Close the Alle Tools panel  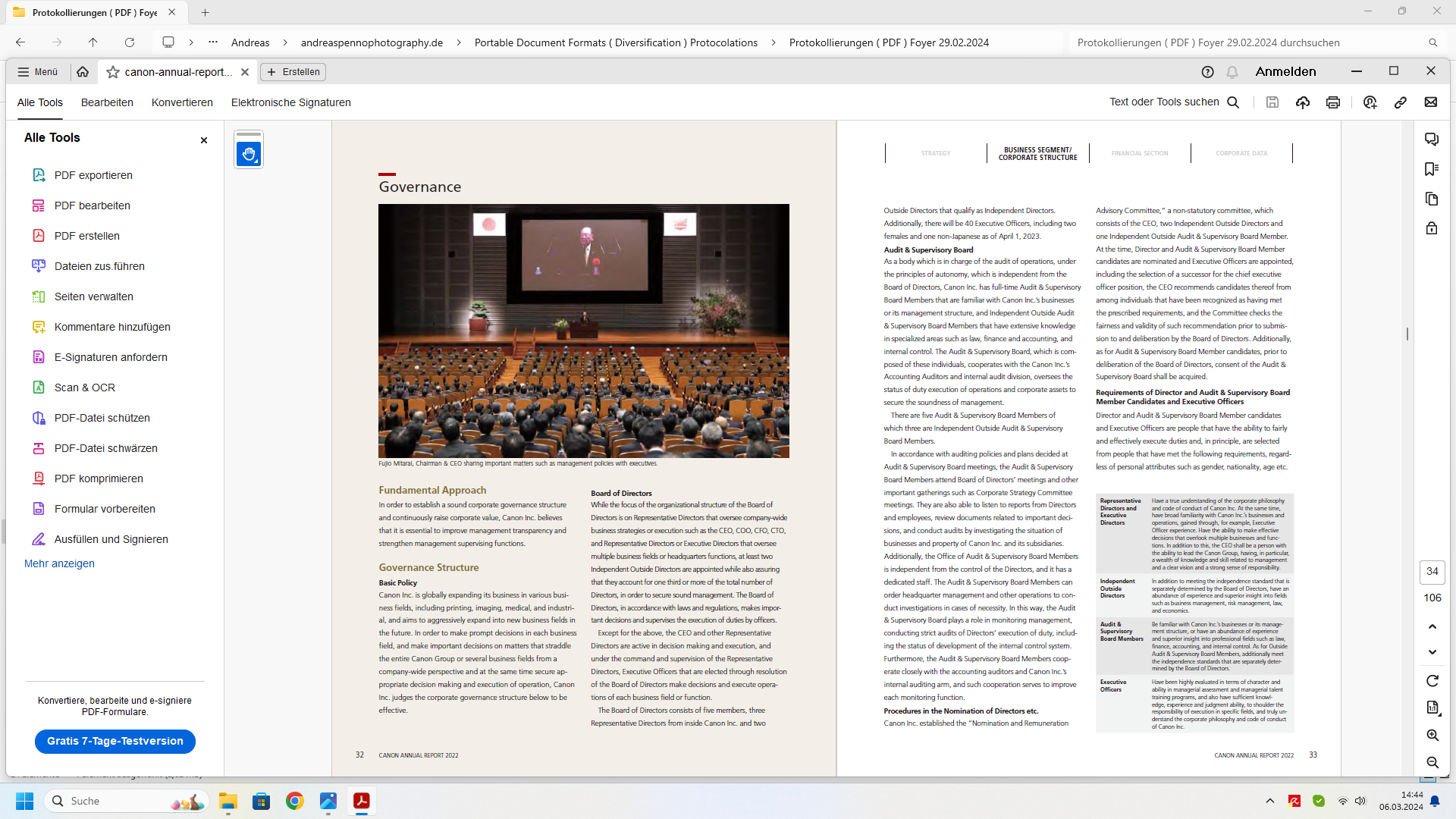[x=204, y=140]
